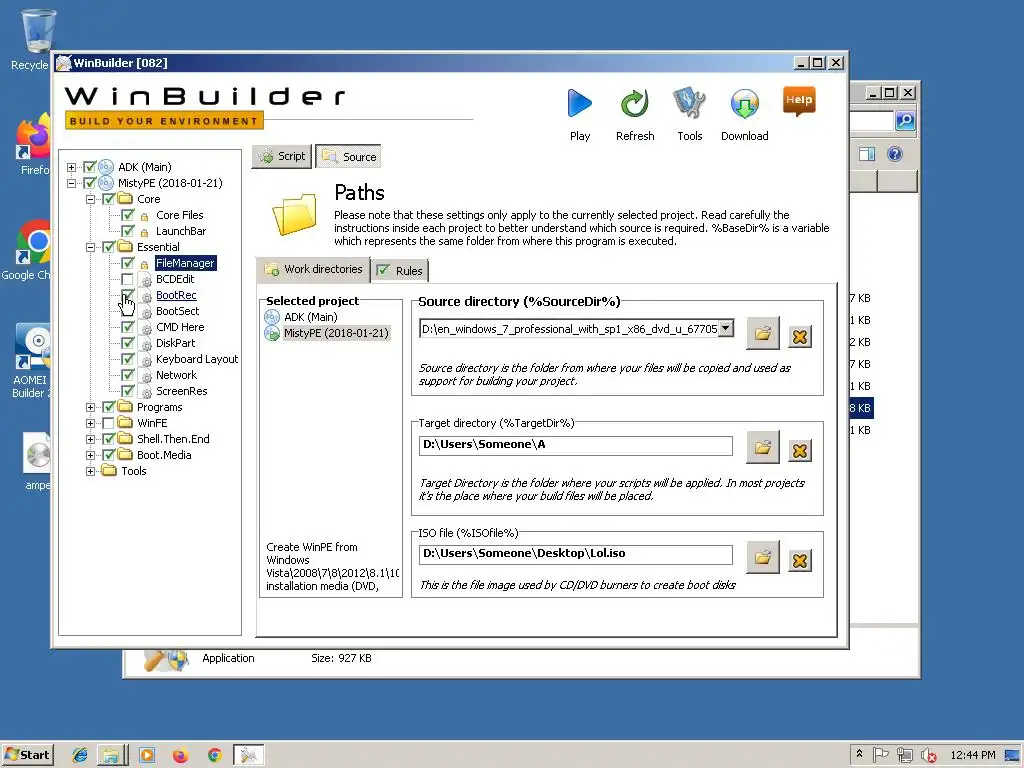
Task: Uncheck the Core Files script
Action: (128, 215)
